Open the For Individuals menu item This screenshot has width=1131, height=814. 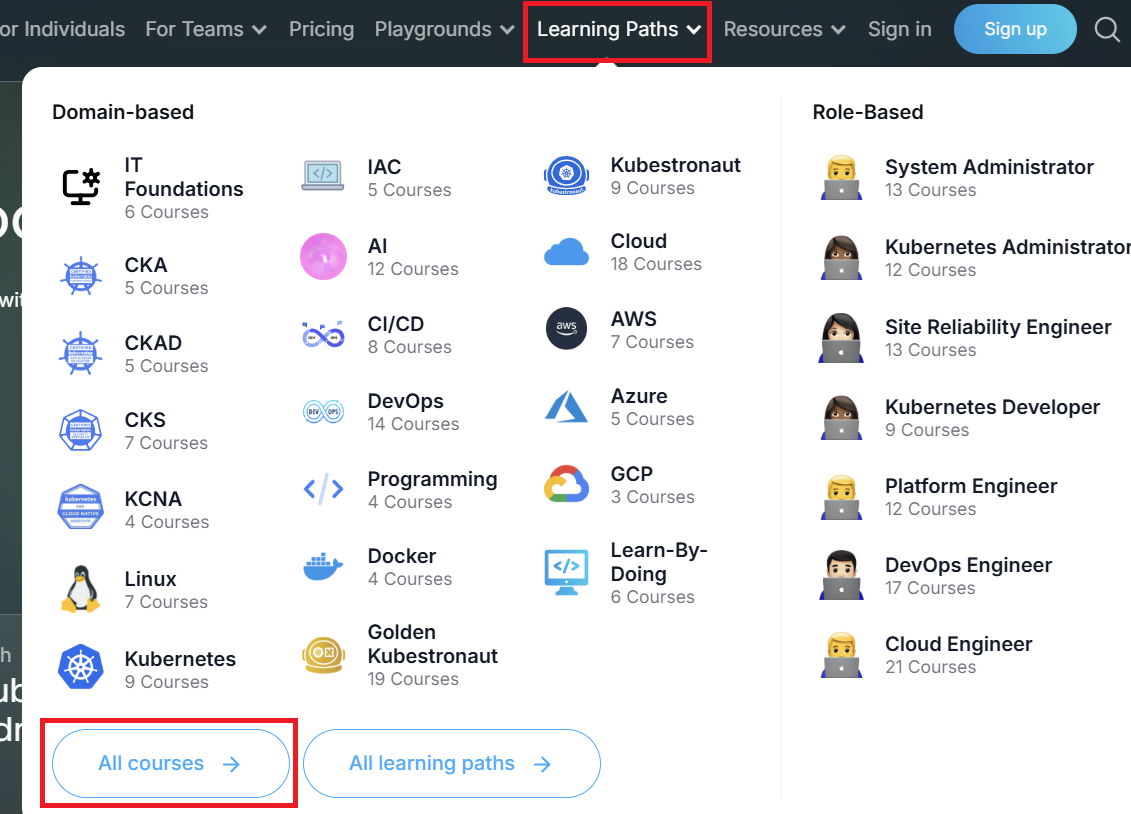(x=63, y=30)
